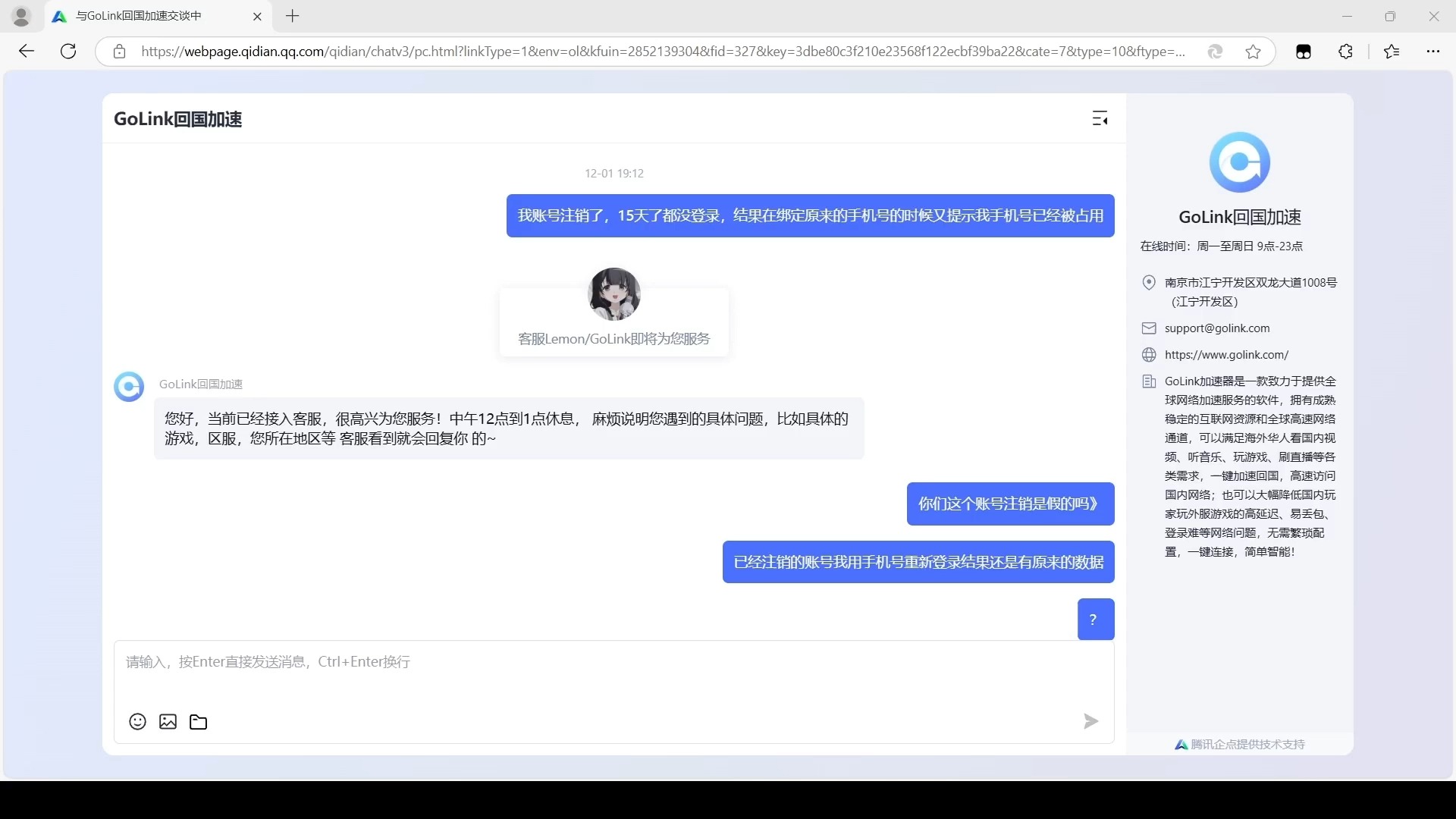The height and width of the screenshot is (819, 1456).
Task: Click the message 已经注销的账号我用手机号重新登录
Action: point(918,562)
